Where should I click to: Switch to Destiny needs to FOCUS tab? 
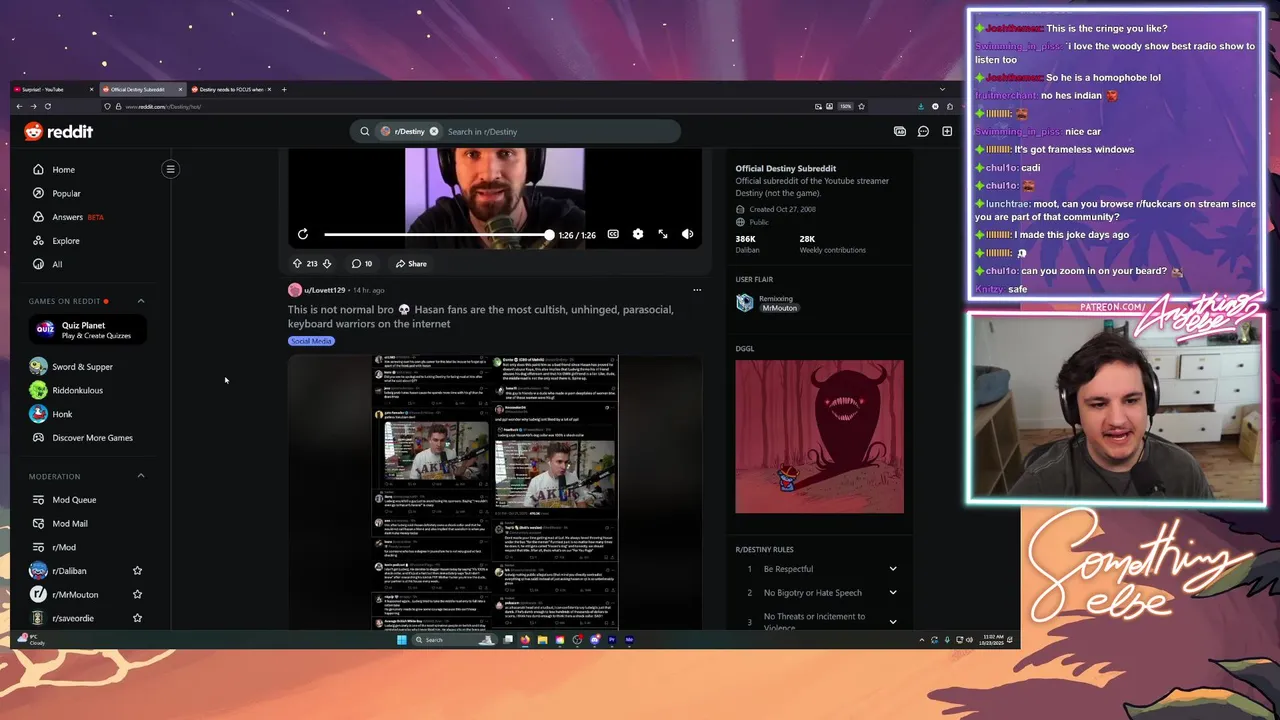(229, 89)
